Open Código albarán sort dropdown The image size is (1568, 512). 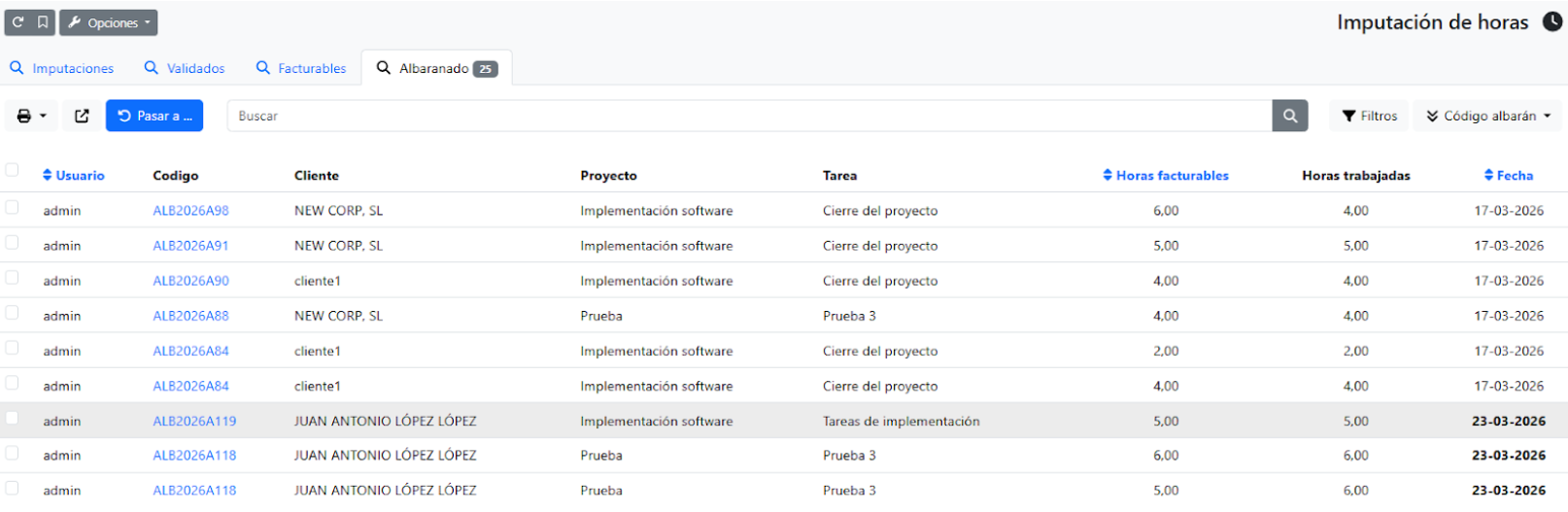pos(1487,116)
